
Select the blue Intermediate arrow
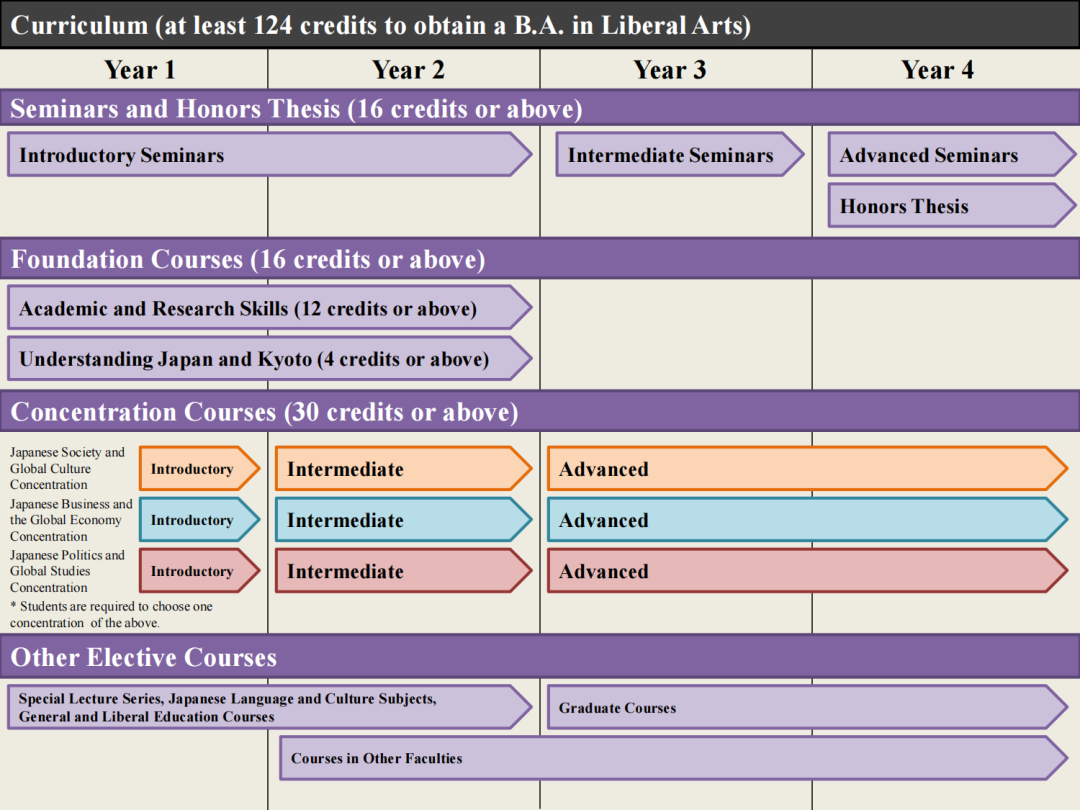click(x=402, y=520)
